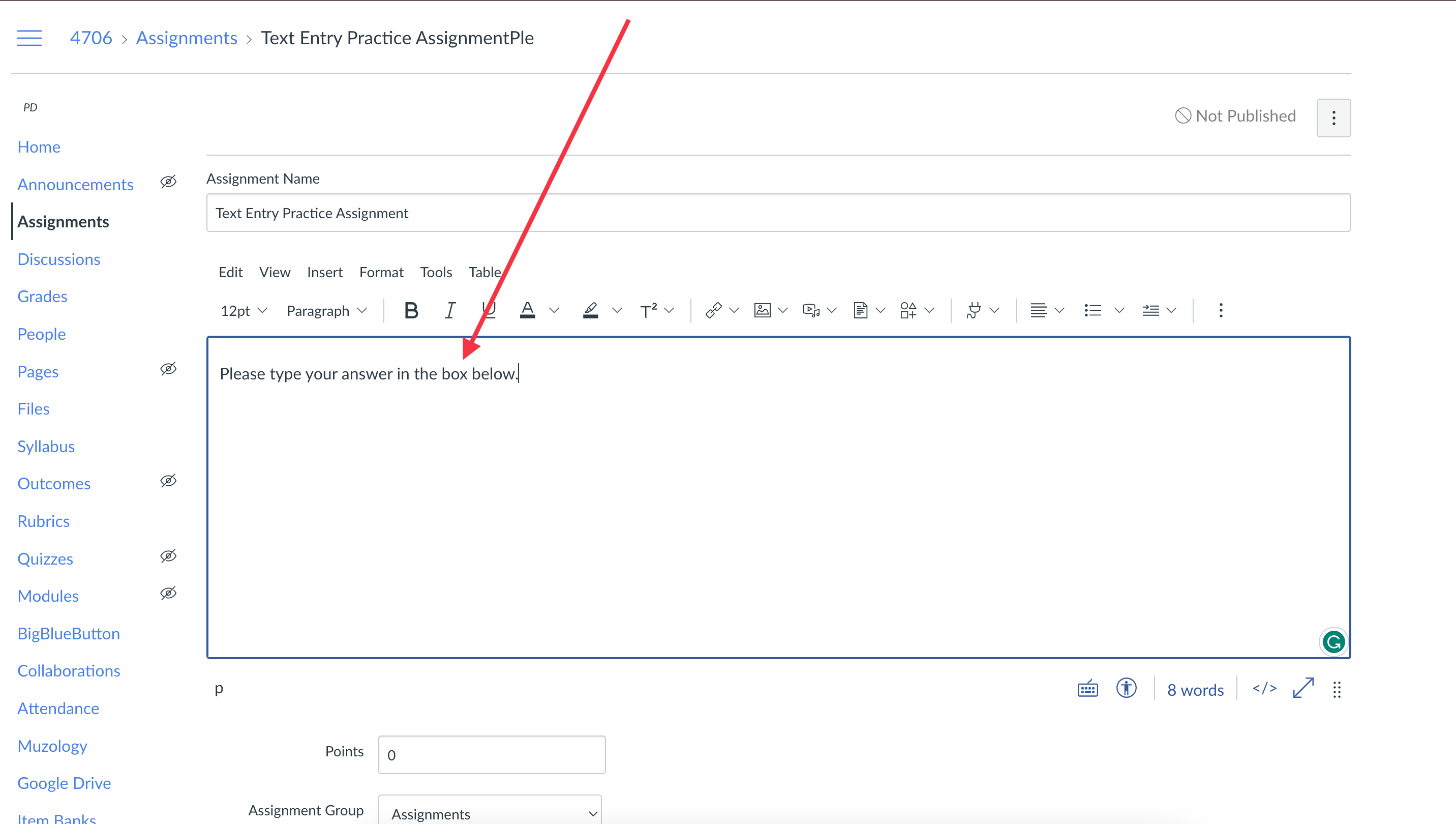Viewport: 1456px width, 824px height.
Task: Expand the image options dropdown arrow
Action: [x=783, y=310]
